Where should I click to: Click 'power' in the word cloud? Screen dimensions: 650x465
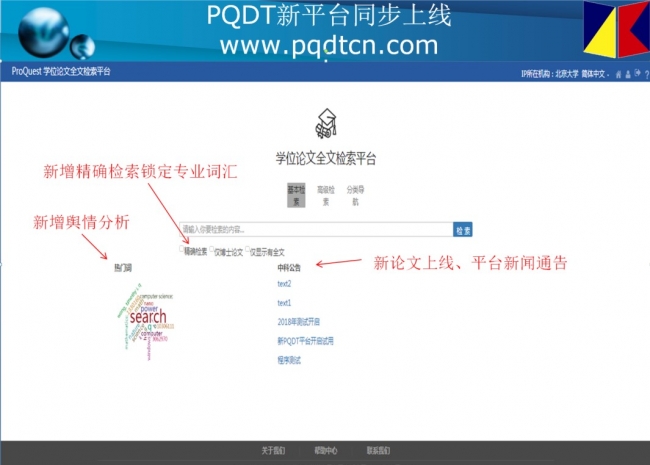coord(149,309)
